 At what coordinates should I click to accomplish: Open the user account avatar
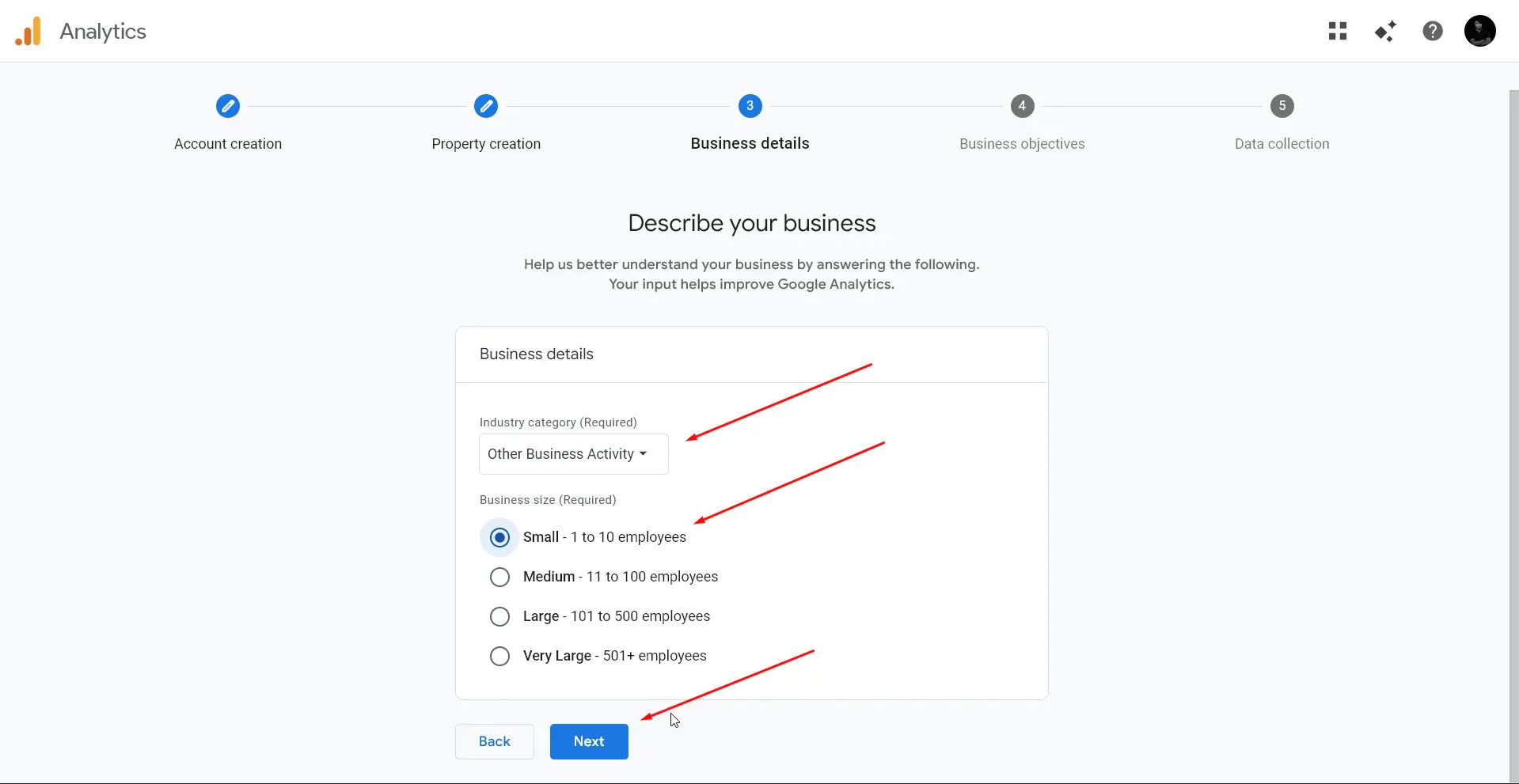(x=1480, y=31)
